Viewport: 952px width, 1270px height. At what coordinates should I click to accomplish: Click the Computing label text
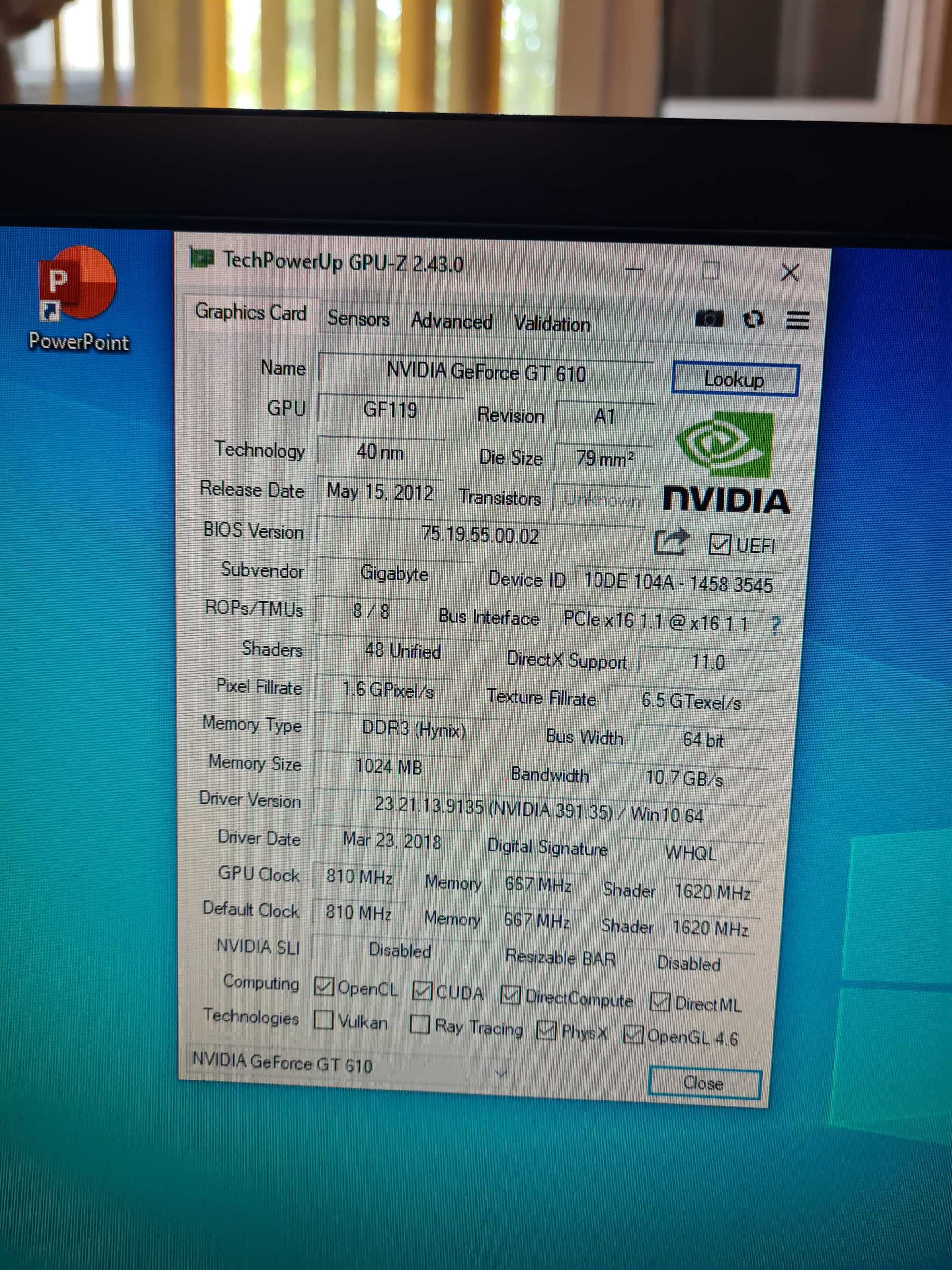click(261, 982)
